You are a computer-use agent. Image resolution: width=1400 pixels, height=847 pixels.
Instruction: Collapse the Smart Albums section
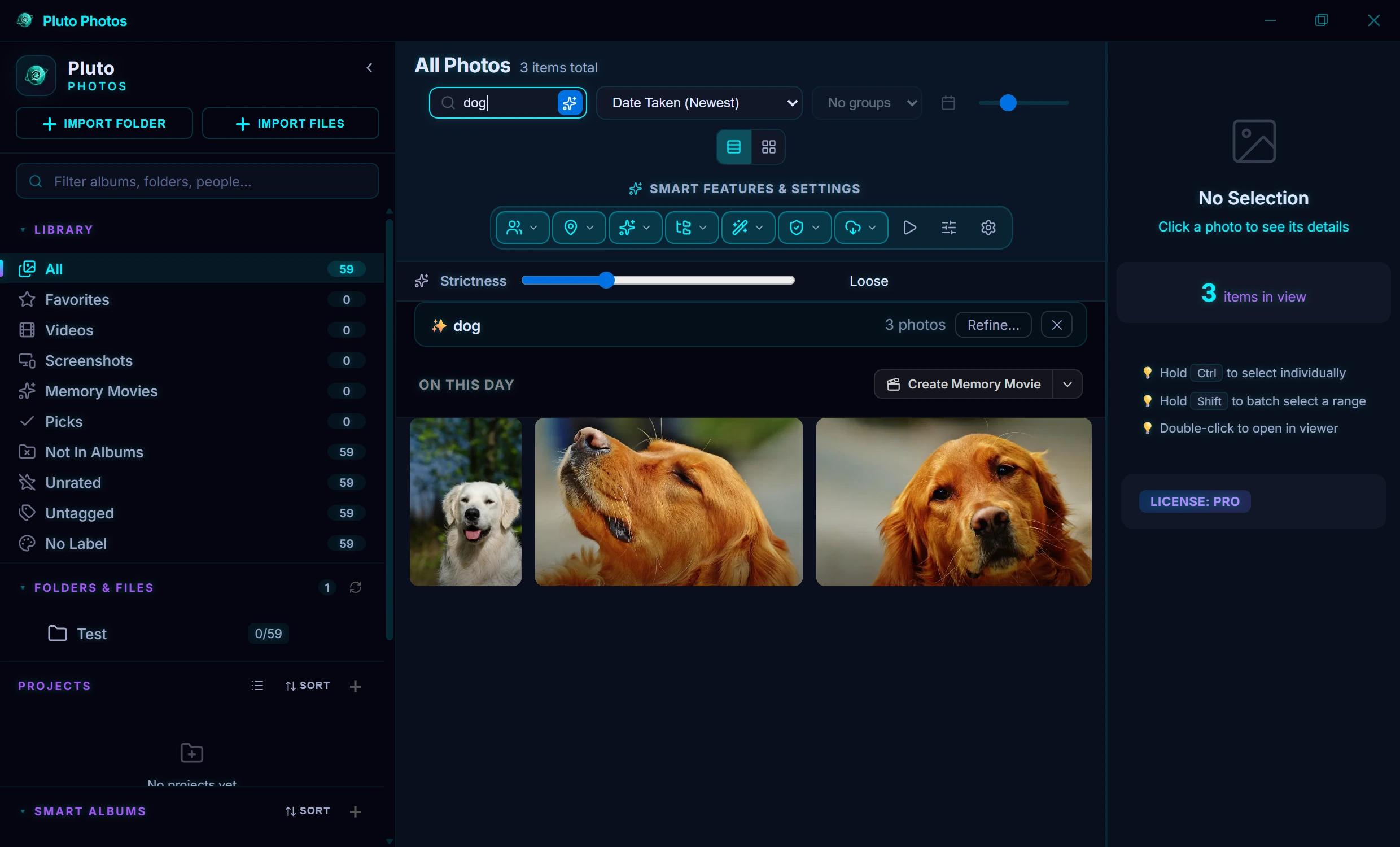[83, 811]
